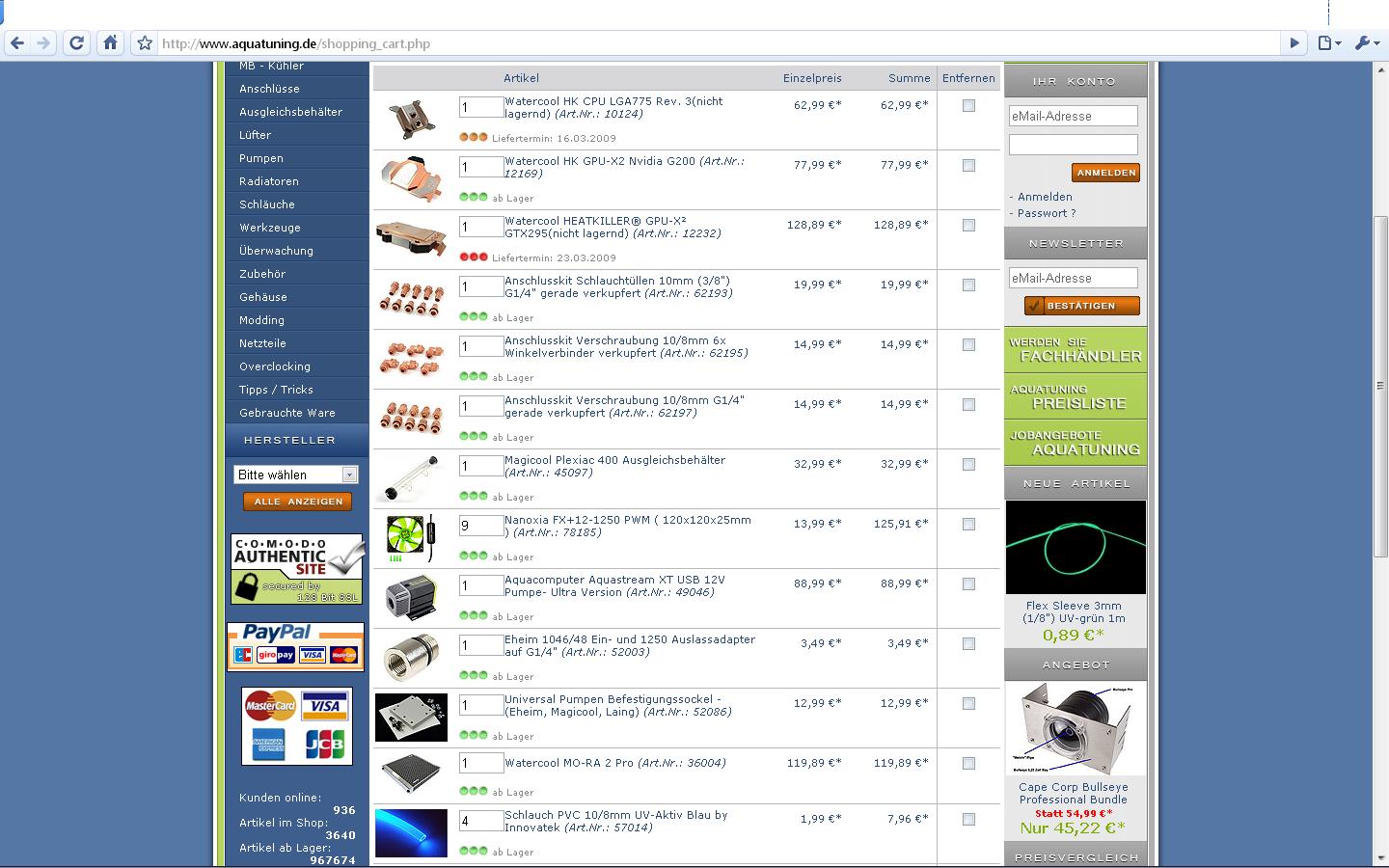1389x868 pixels.
Task: Open Watercool MO-RA 2 Pro radiator image
Action: (x=411, y=774)
